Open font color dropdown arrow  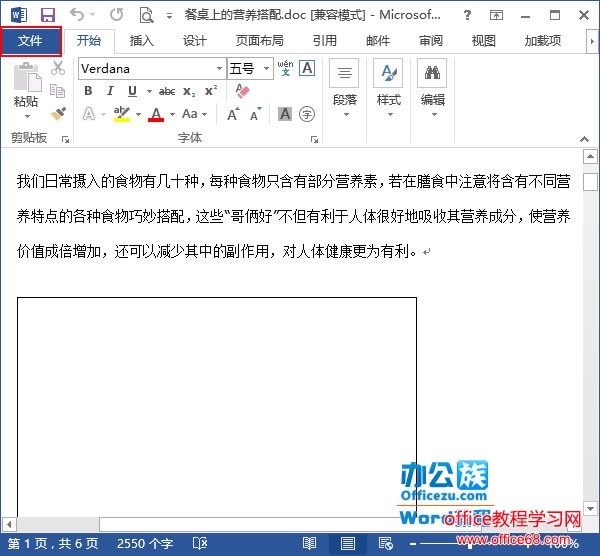point(173,114)
